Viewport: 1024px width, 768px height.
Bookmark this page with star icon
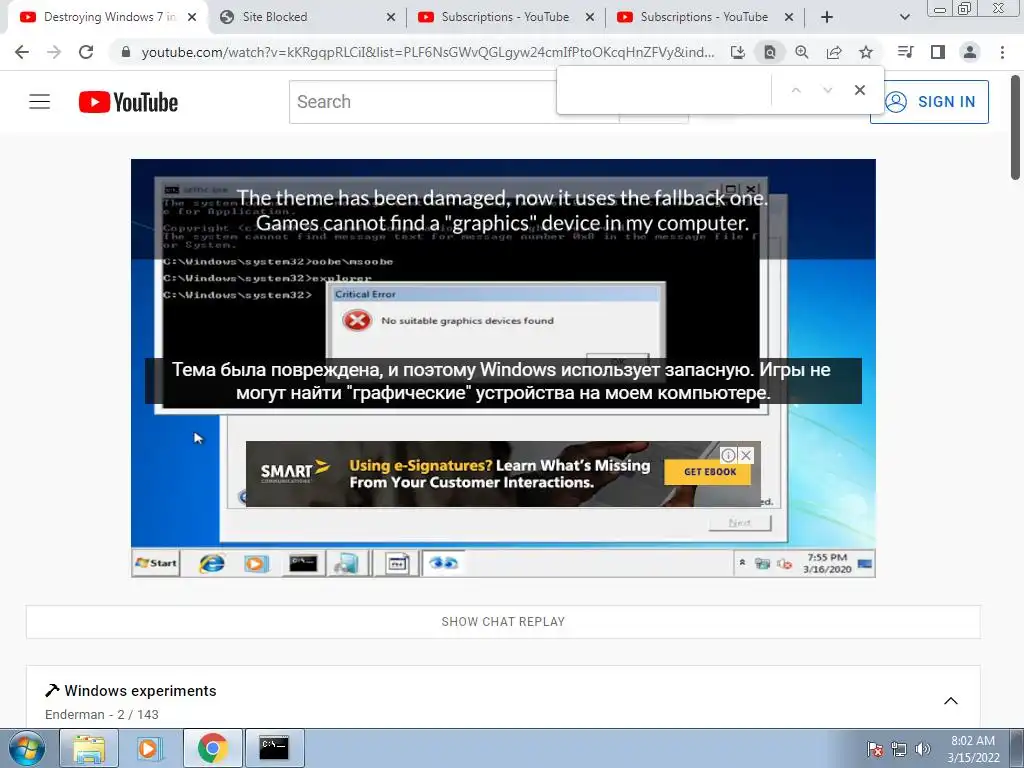coord(866,52)
